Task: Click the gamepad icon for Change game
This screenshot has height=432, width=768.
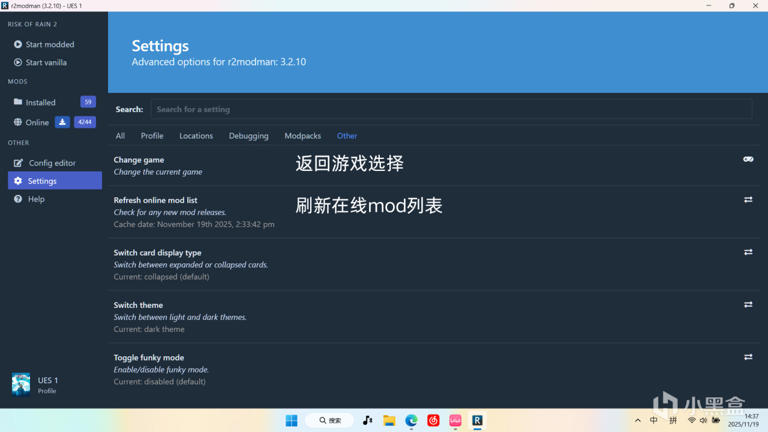Action: point(748,159)
